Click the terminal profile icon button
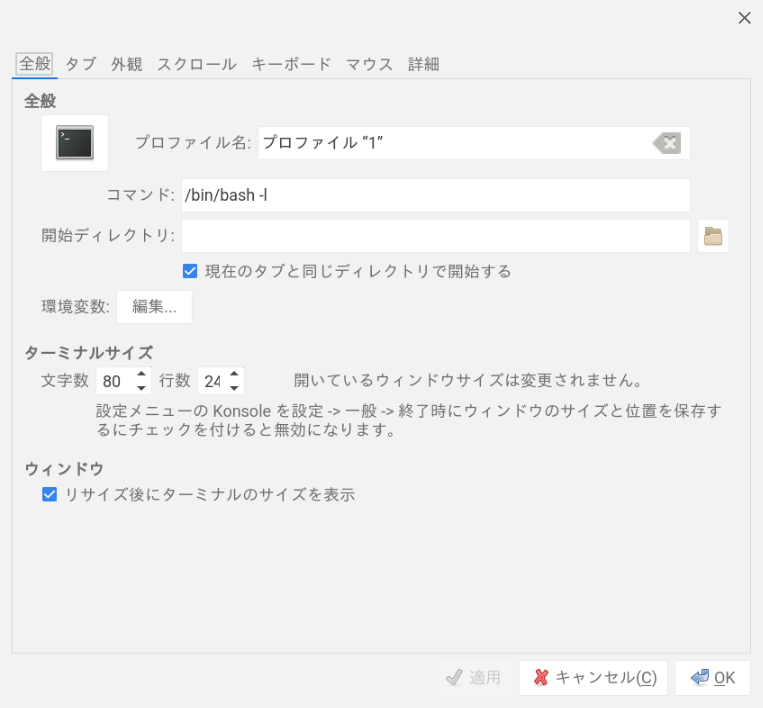Image resolution: width=763 pixels, height=708 pixels. pyautogui.click(x=75, y=143)
